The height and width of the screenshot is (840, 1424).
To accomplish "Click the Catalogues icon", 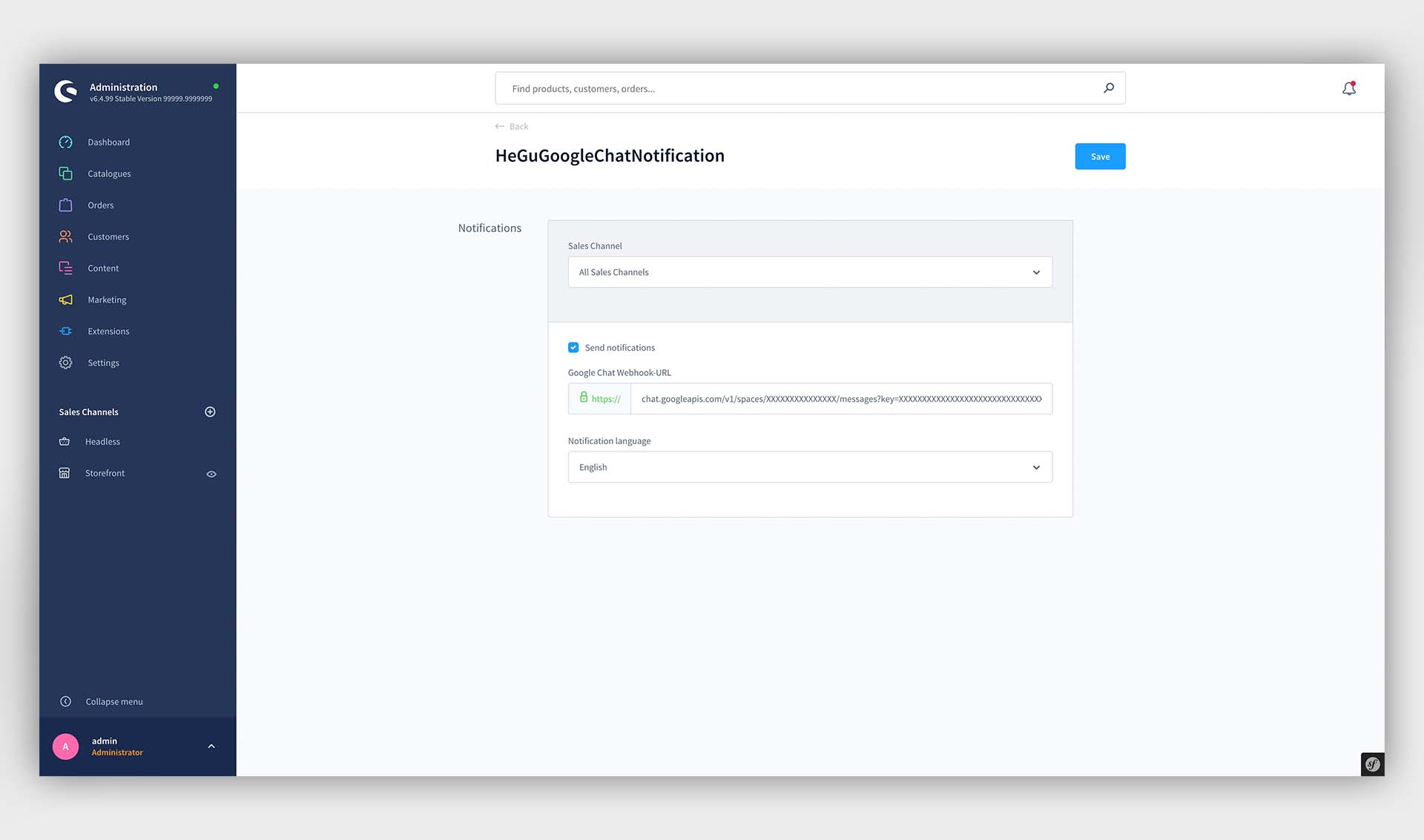I will pyautogui.click(x=65, y=173).
